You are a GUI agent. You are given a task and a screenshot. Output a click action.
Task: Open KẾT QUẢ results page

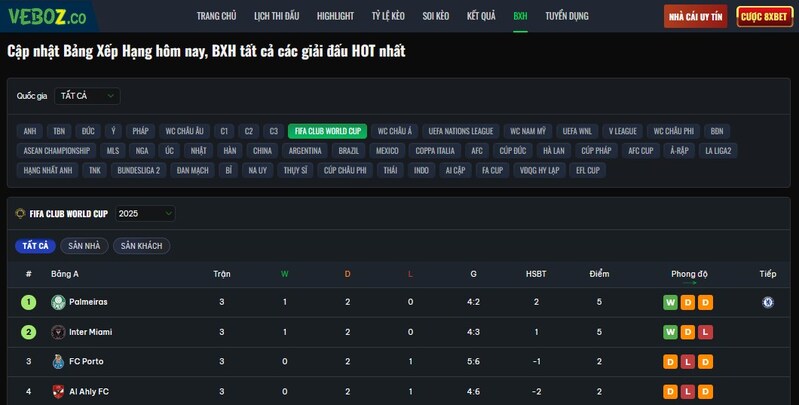[481, 16]
